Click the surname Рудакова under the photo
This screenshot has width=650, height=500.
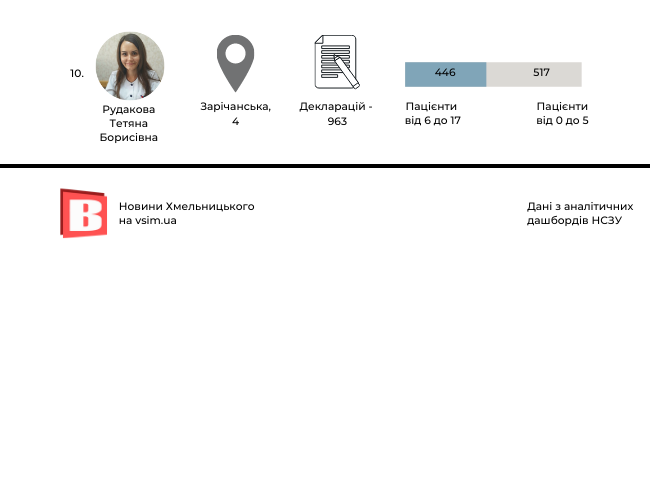[129, 109]
